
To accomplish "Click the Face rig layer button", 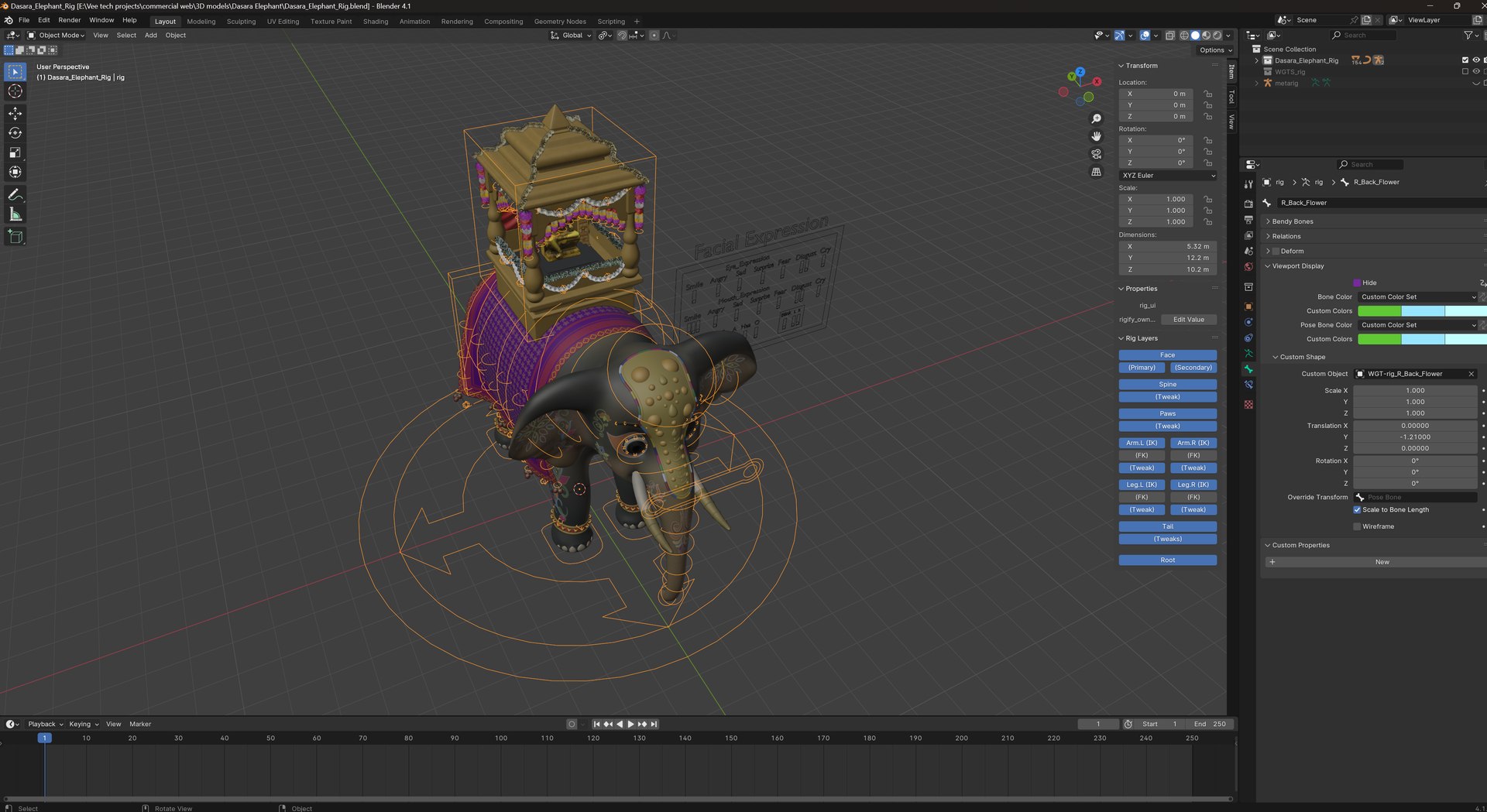I will tap(1168, 355).
